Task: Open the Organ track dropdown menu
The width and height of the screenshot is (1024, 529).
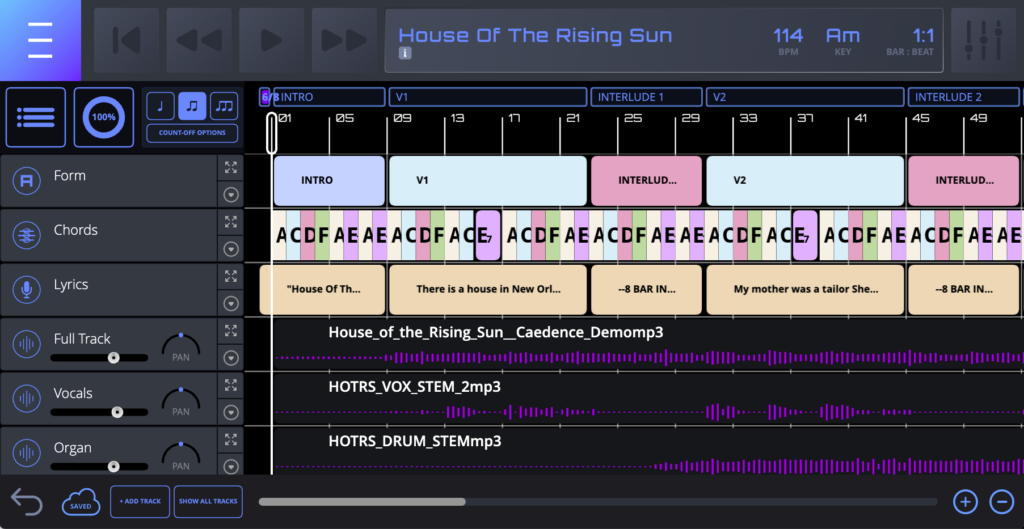Action: pos(231,466)
